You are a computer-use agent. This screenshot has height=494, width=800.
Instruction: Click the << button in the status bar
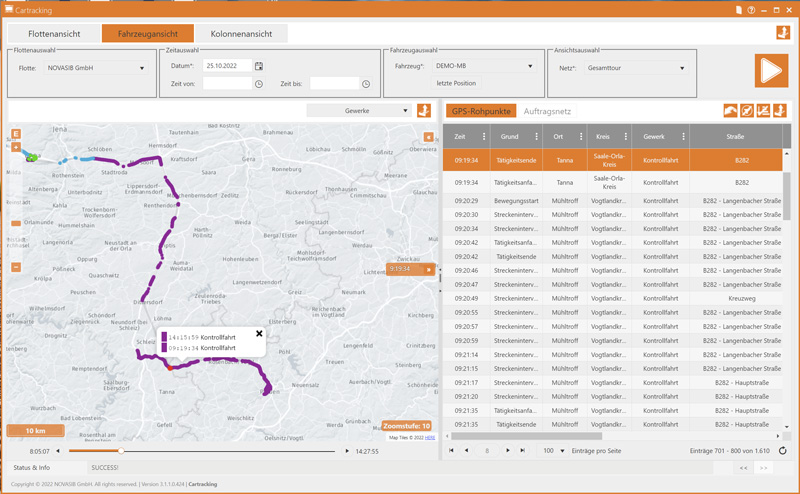tap(743, 467)
